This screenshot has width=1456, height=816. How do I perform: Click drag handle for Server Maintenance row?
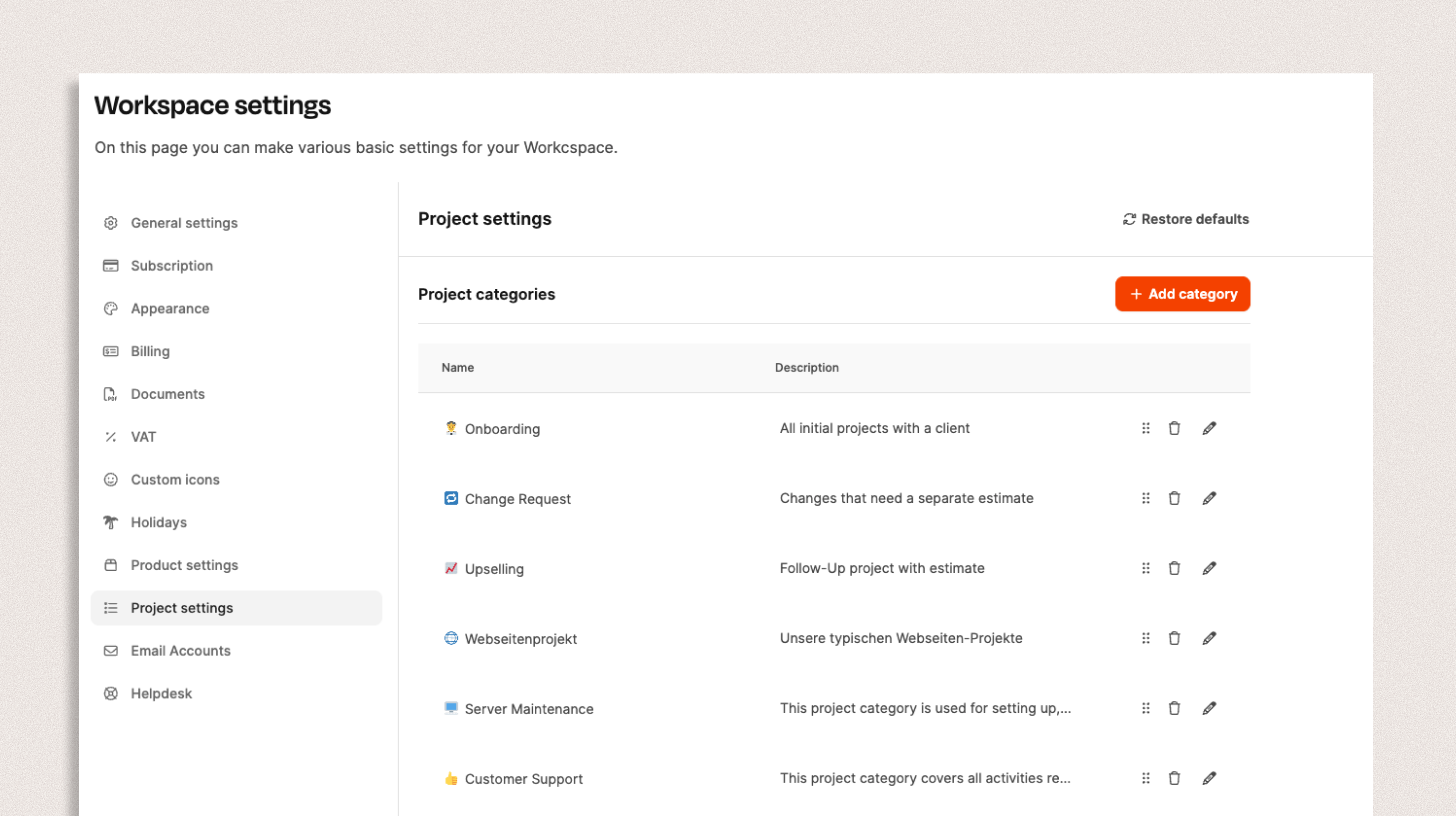click(x=1146, y=708)
